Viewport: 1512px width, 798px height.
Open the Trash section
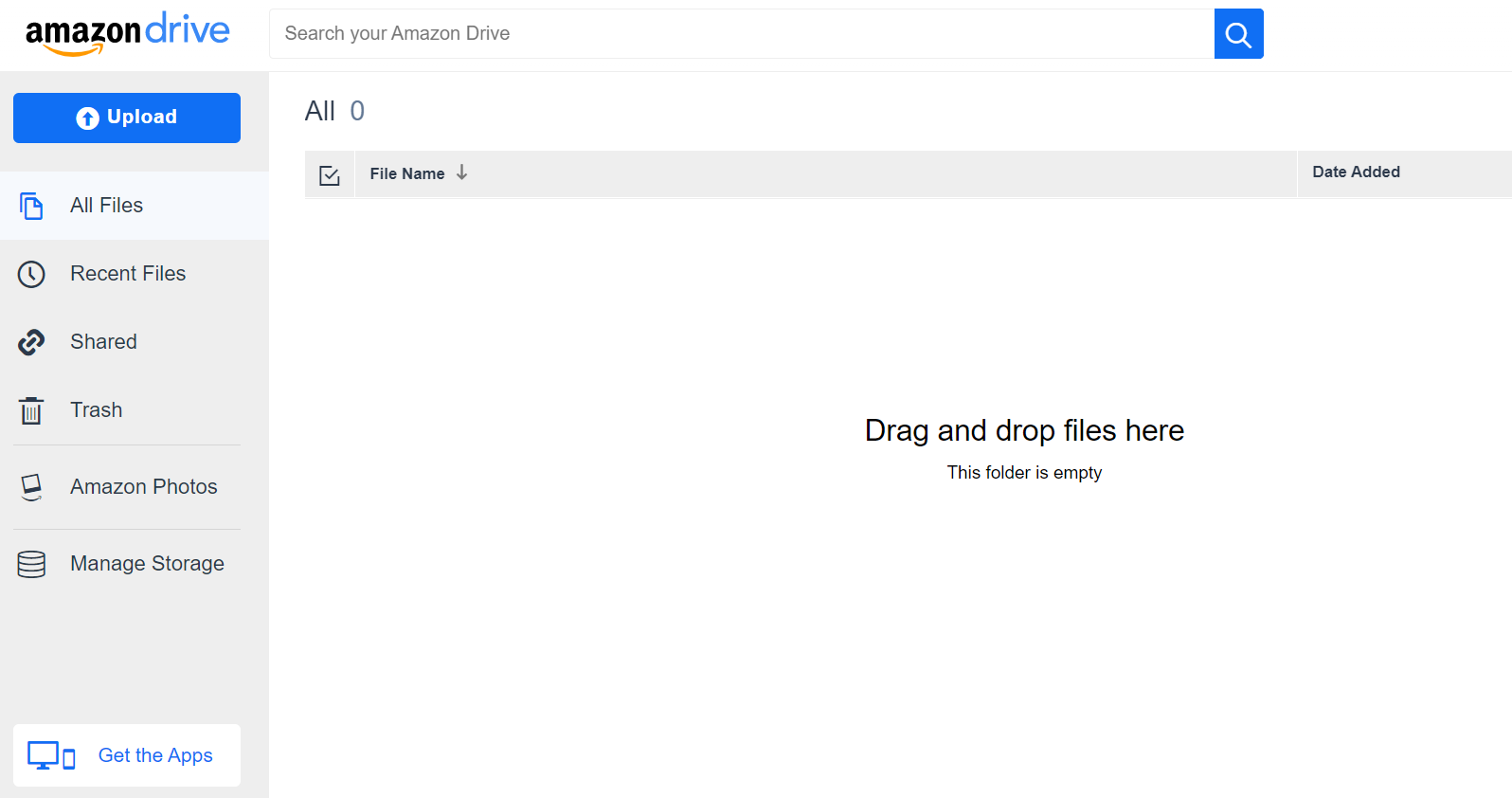point(135,410)
